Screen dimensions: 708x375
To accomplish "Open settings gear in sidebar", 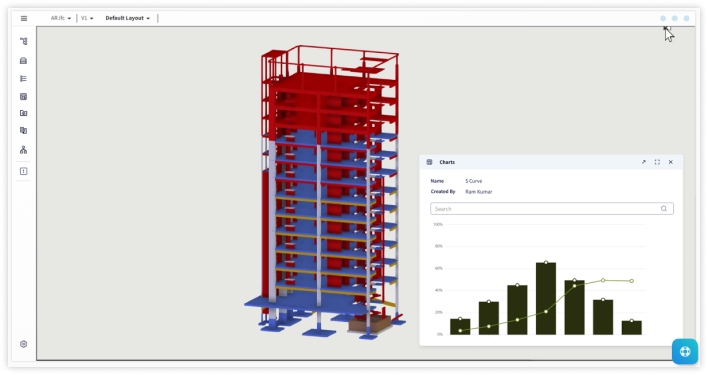I will tap(23, 344).
